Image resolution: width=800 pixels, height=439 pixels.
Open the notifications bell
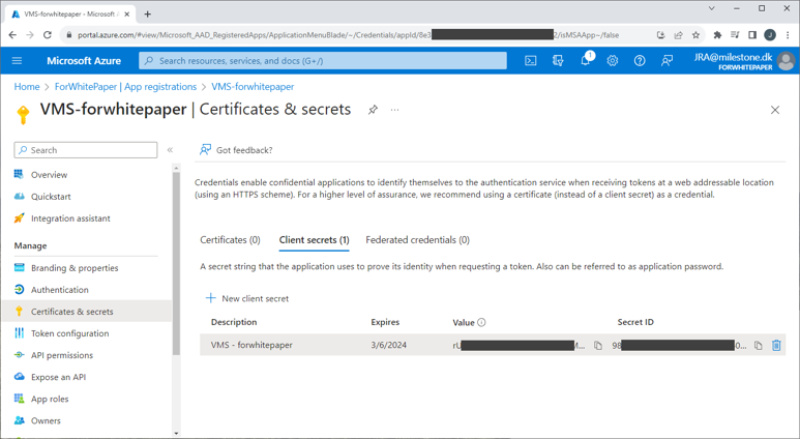click(x=585, y=61)
